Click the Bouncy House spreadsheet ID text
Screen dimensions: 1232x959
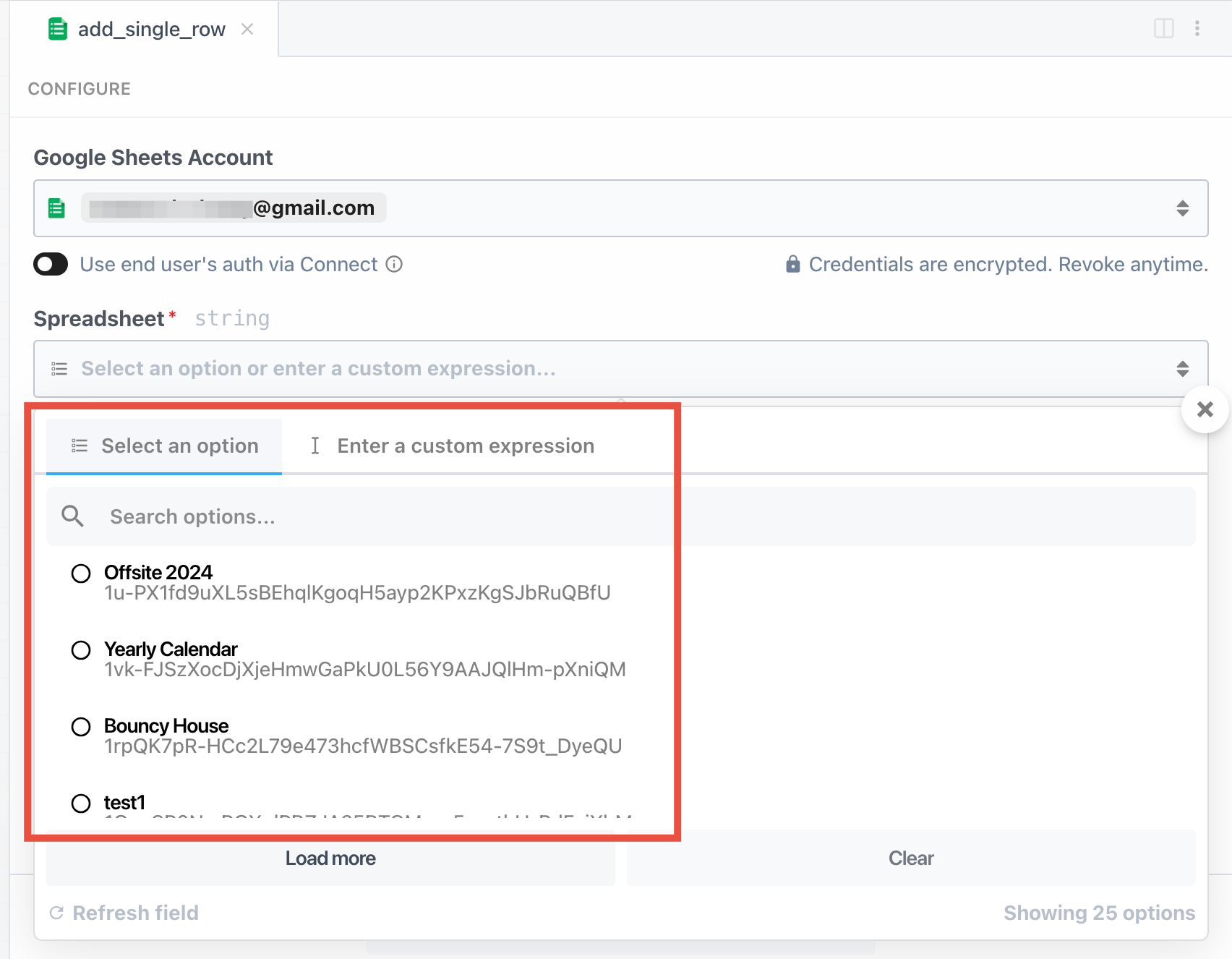click(363, 746)
